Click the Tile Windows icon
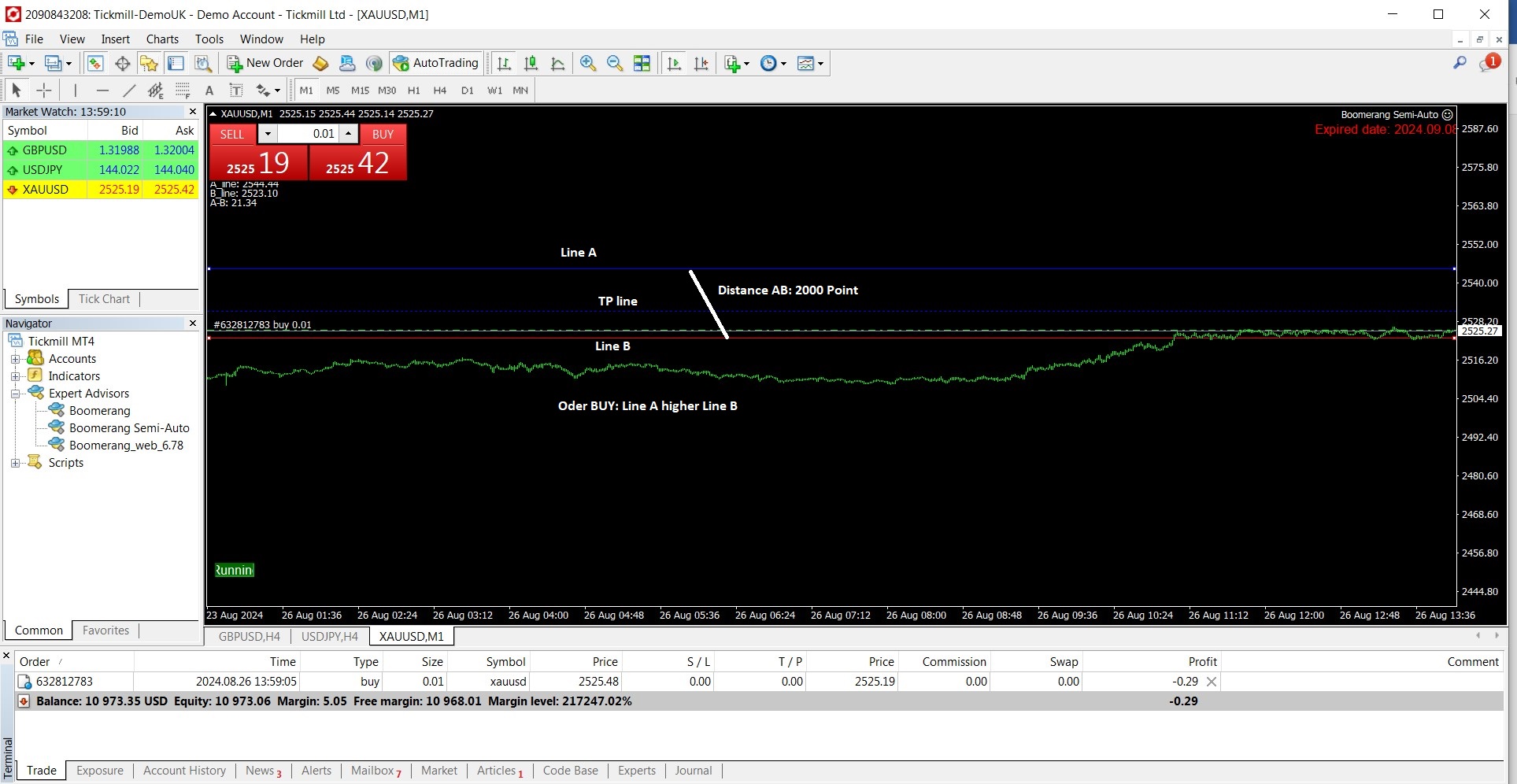The height and width of the screenshot is (784, 1517). (x=642, y=63)
